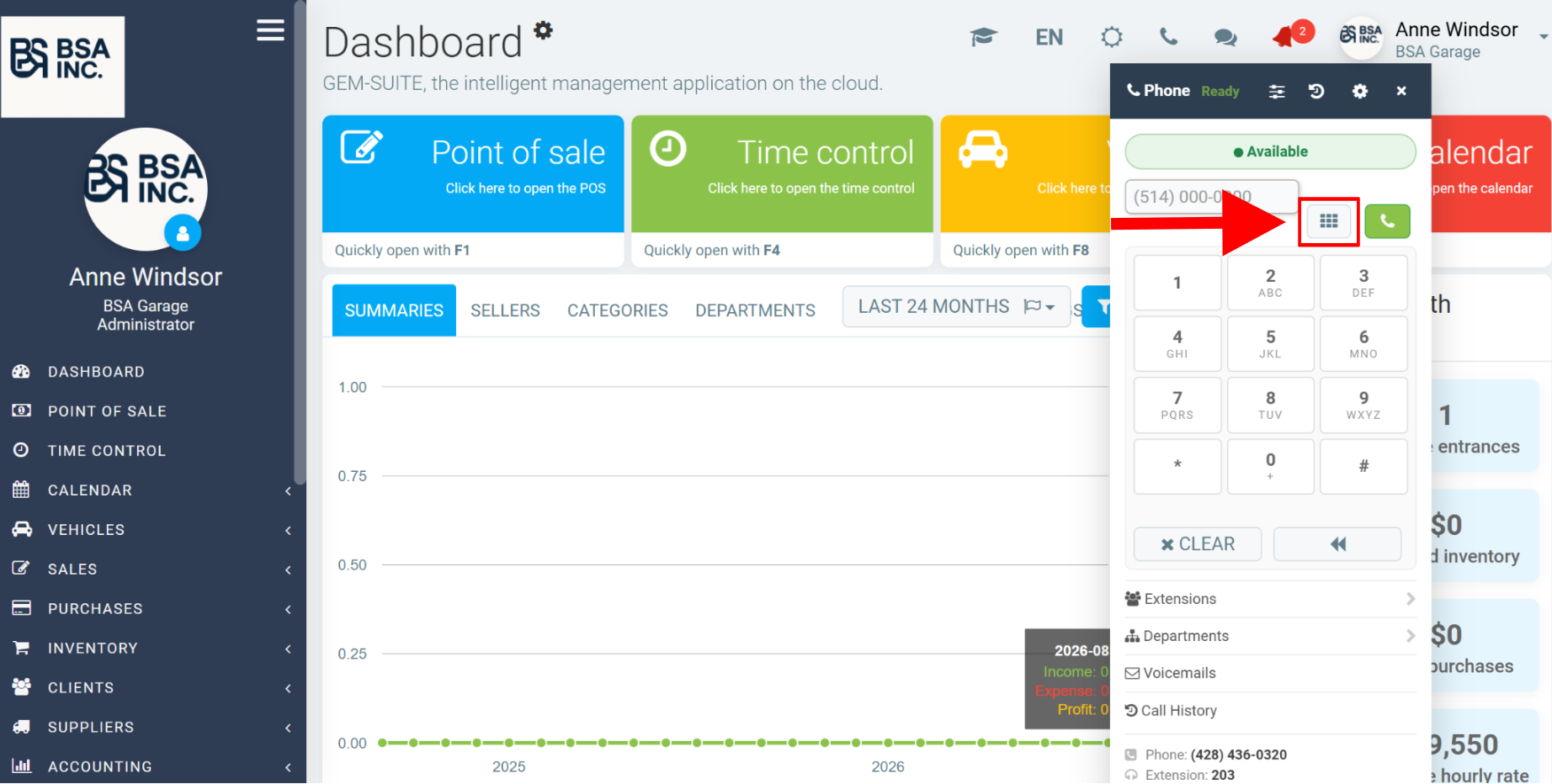Expand the Calendar sidebar menu

[x=151, y=490]
